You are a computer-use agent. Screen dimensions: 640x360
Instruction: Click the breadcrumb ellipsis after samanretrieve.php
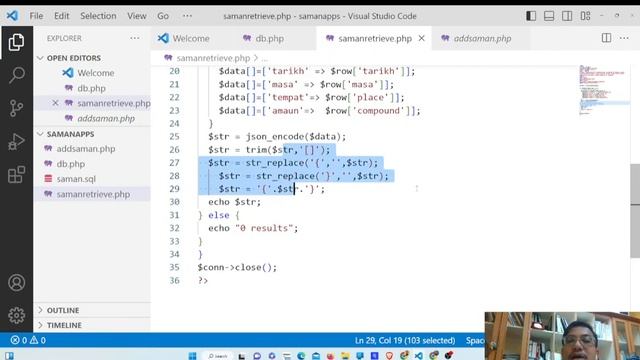264,58
